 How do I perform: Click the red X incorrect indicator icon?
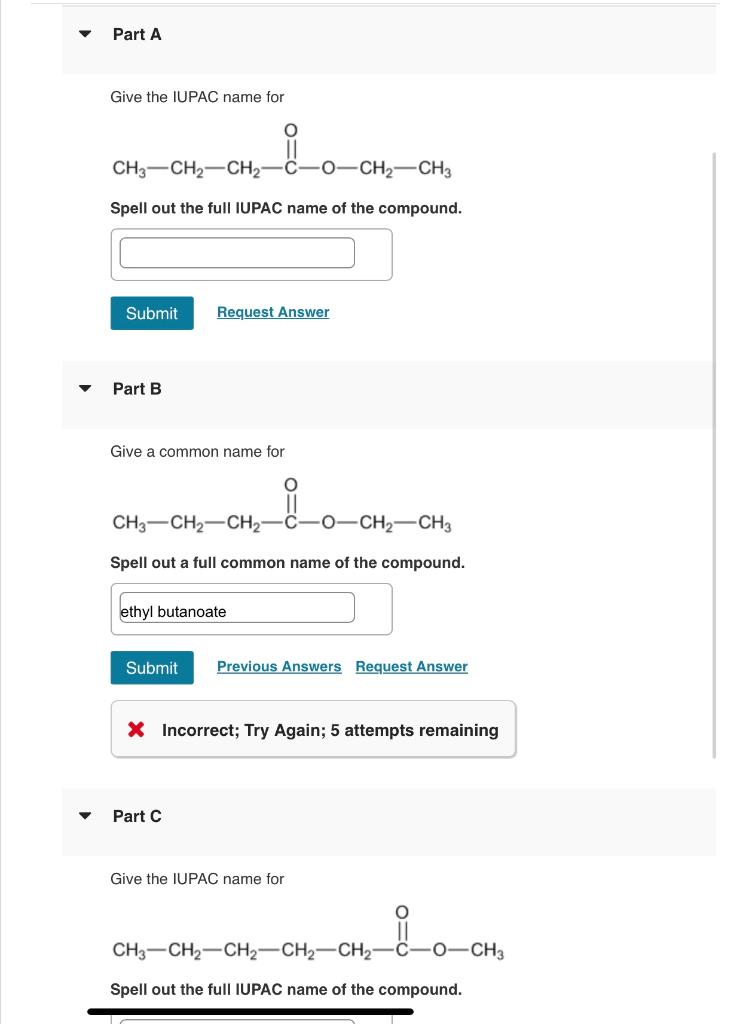136,730
